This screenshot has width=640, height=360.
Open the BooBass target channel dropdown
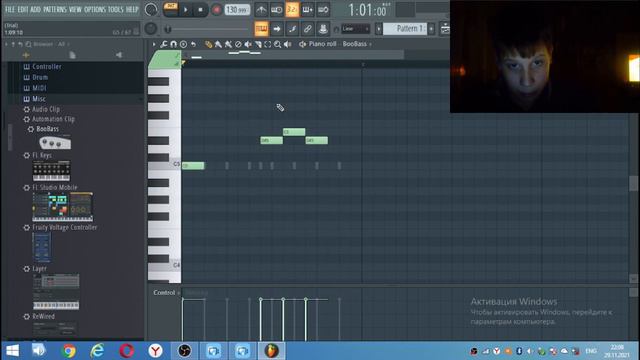click(x=357, y=44)
